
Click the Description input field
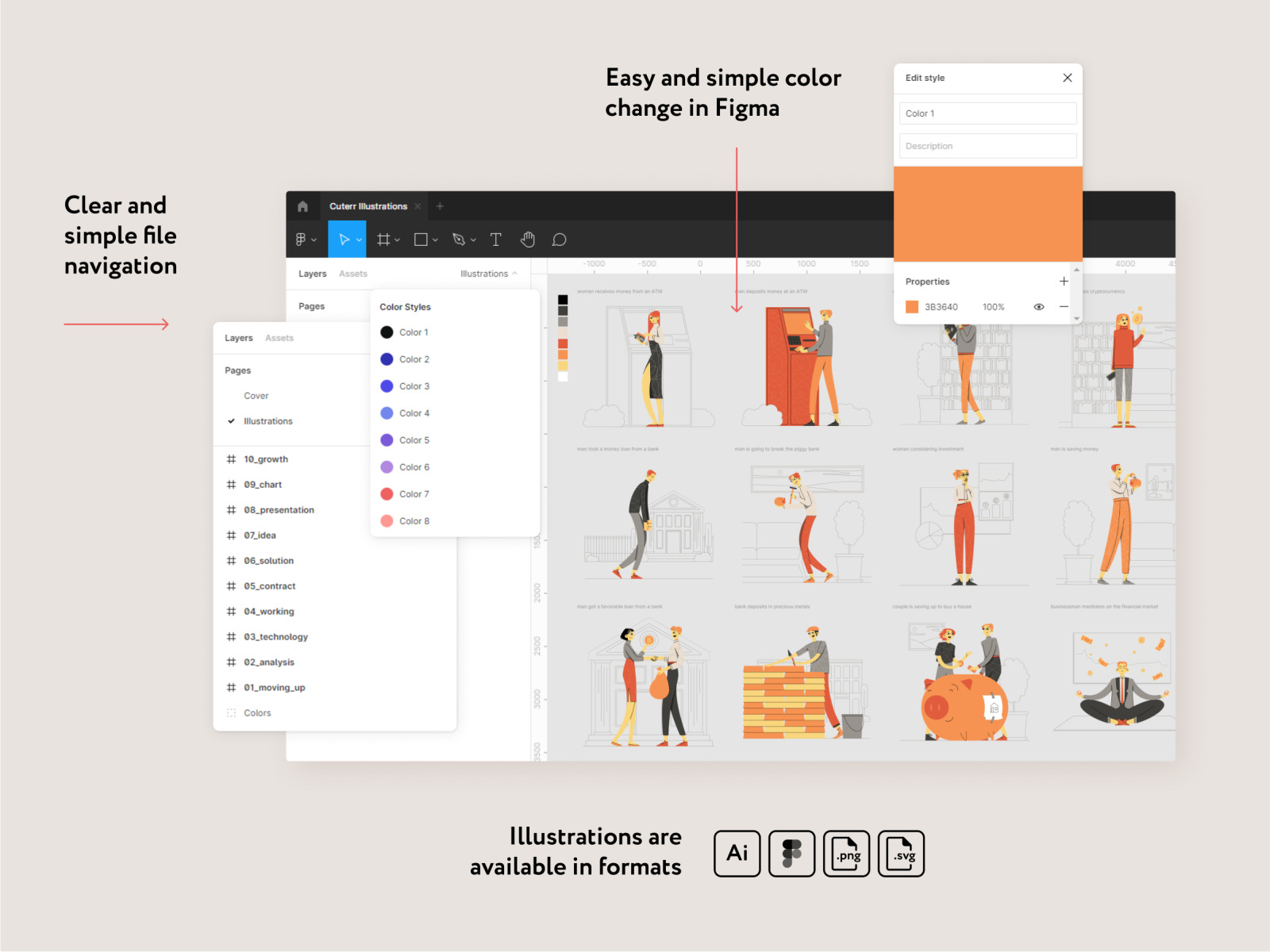(x=987, y=146)
